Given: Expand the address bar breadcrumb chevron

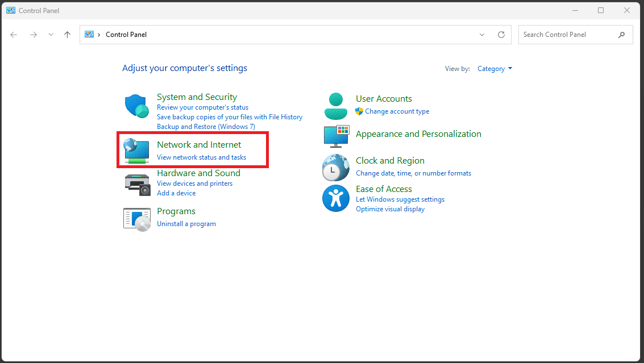Looking at the screenshot, I should point(99,35).
